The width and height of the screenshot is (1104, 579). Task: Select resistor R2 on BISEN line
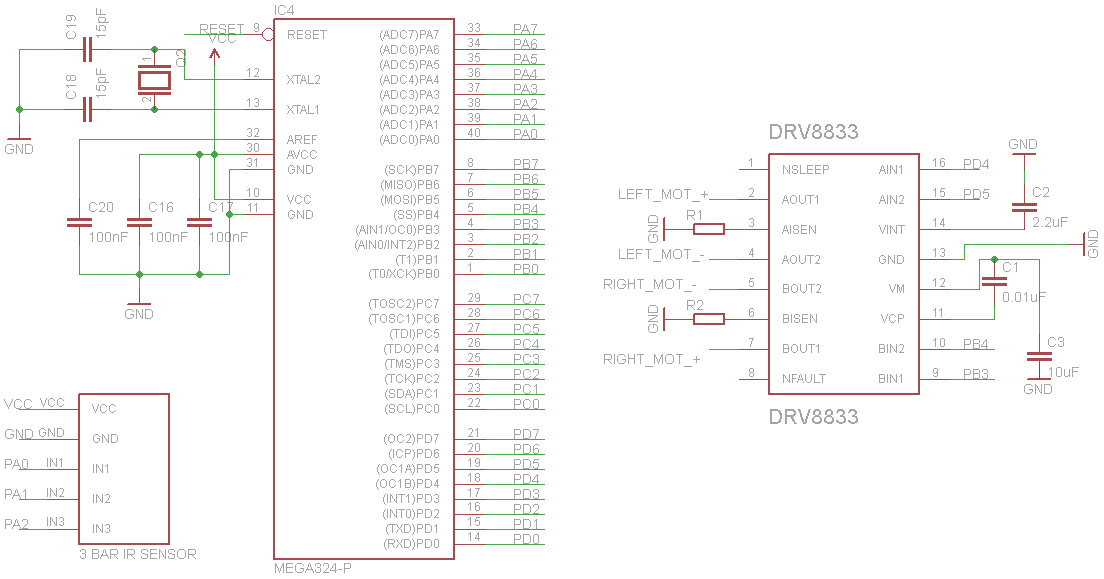click(709, 319)
